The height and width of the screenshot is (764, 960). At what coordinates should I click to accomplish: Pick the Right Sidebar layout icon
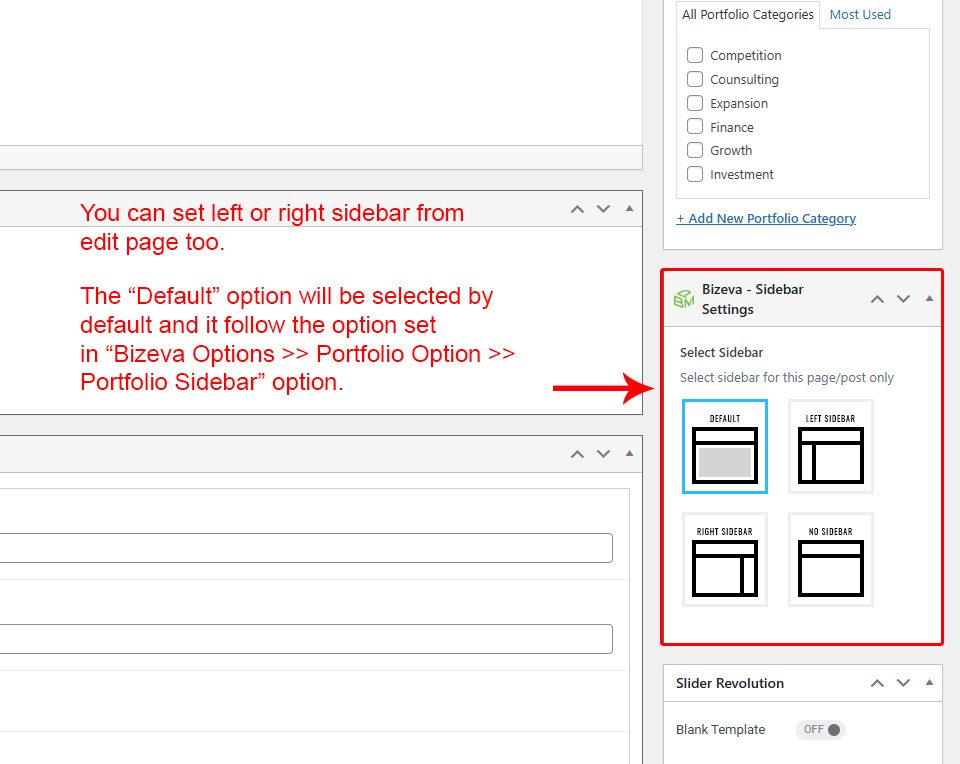[725, 559]
